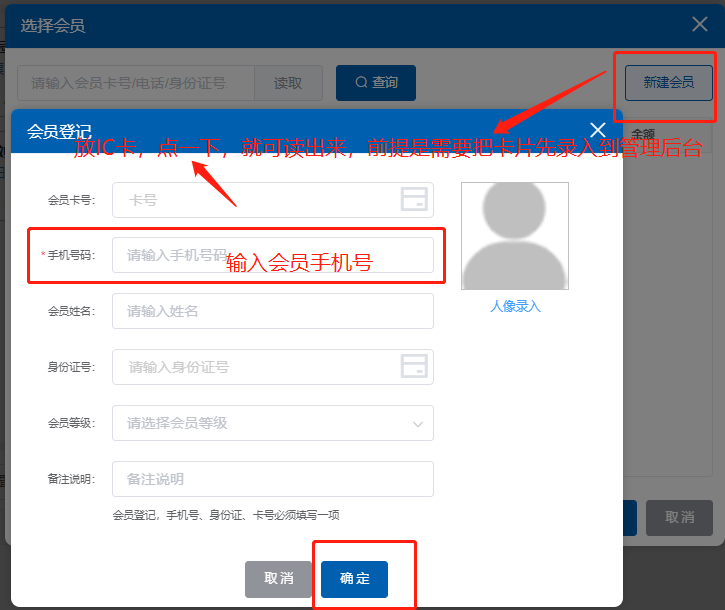This screenshot has height=610, width=725.
Task: Expand the 会员等级 dropdown
Action: [x=272, y=423]
